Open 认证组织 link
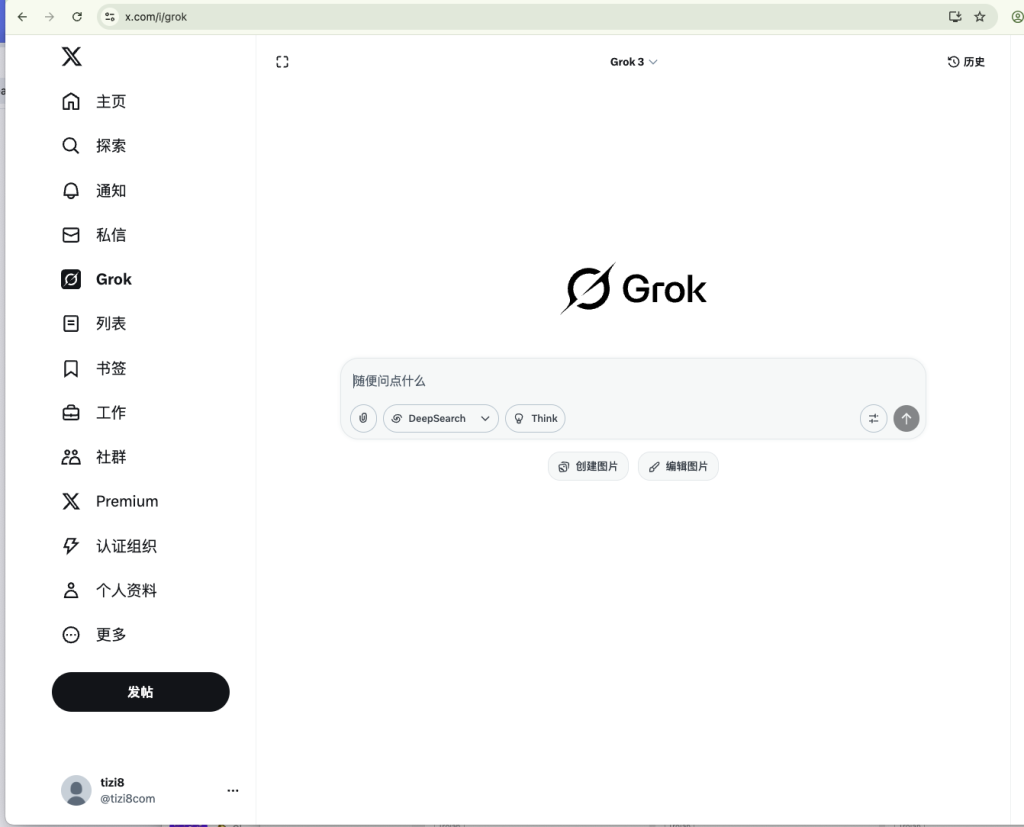Image resolution: width=1024 pixels, height=827 pixels. [126, 546]
